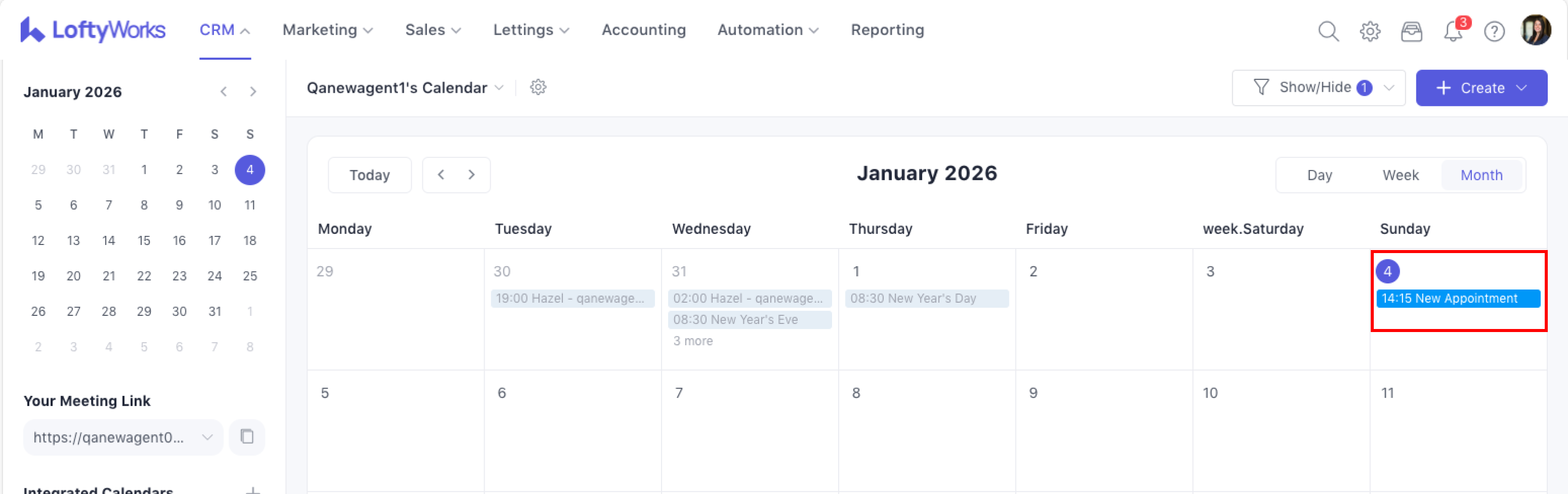Expand the meeting link dropdown

pos(207,437)
